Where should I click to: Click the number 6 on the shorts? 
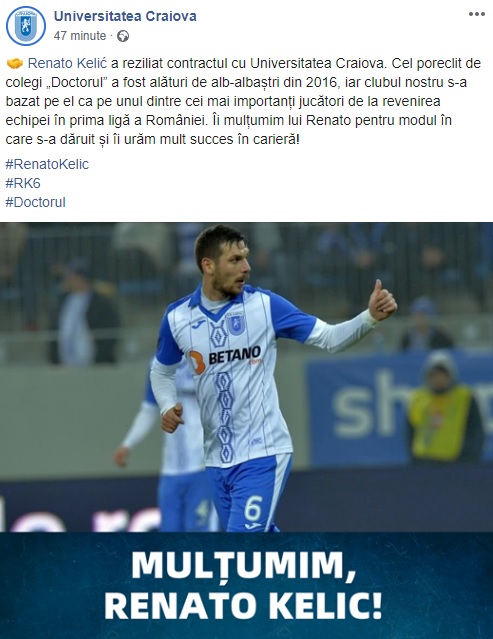pos(253,508)
